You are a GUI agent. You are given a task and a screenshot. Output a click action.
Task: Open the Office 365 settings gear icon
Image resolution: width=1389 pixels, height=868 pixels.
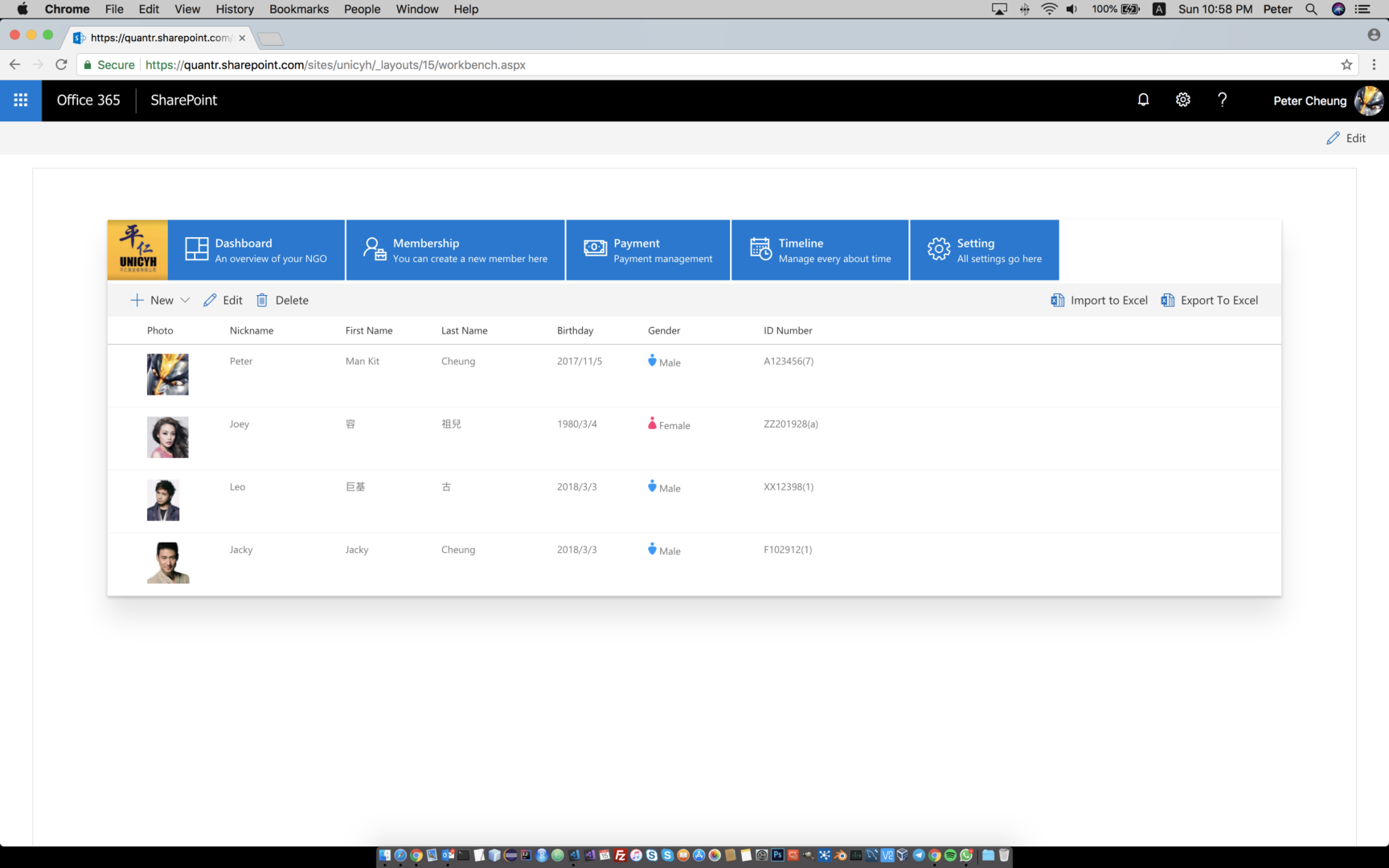pos(1182,100)
